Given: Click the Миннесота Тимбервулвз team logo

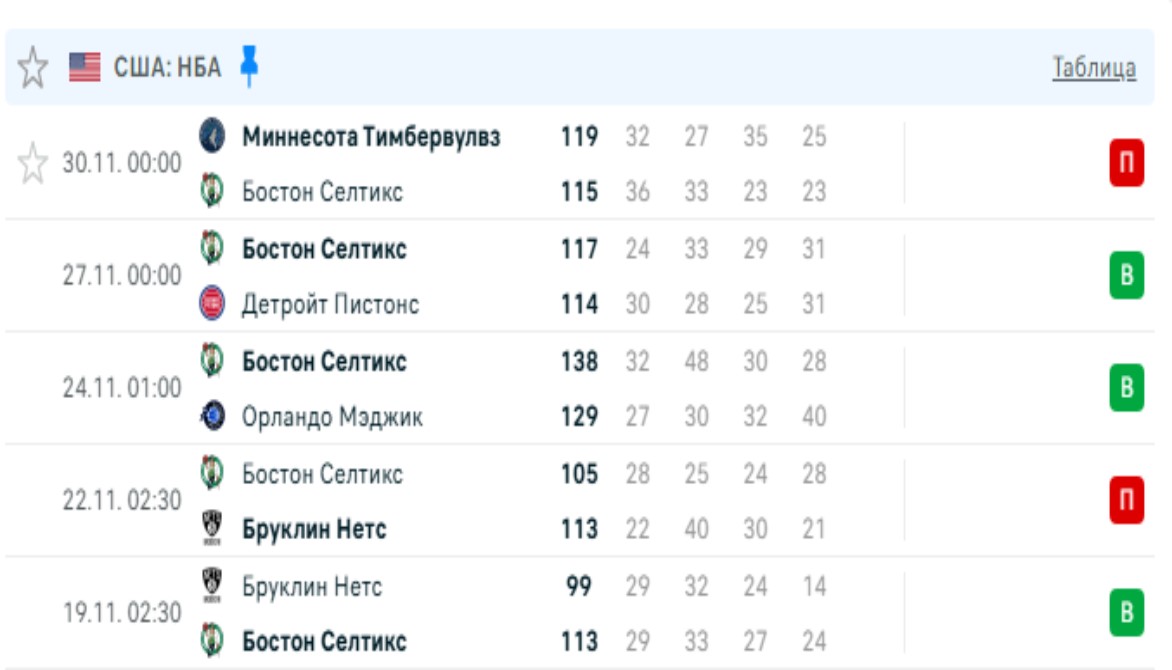Looking at the screenshot, I should 212,136.
